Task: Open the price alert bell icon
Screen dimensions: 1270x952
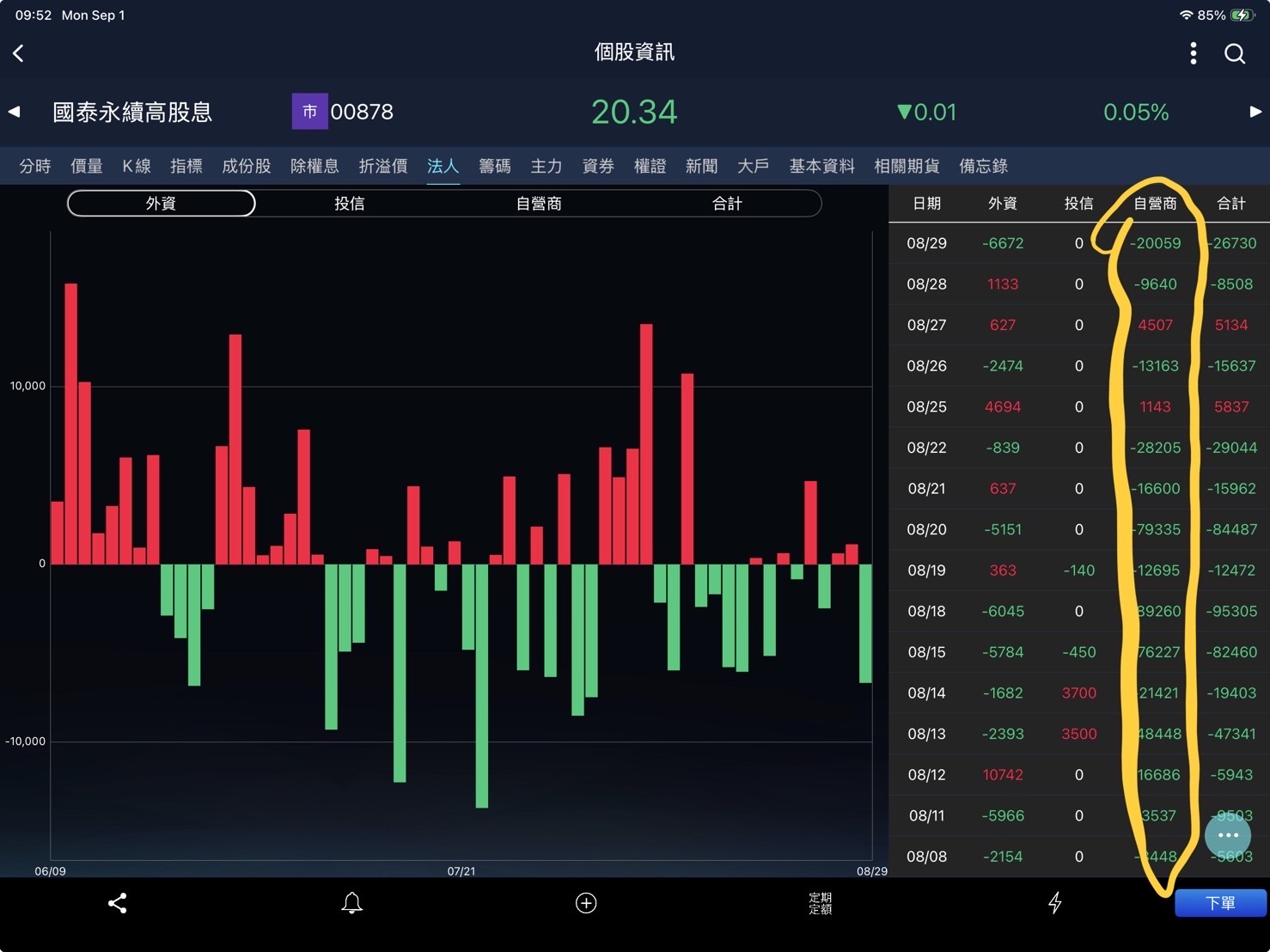Action: 351,903
